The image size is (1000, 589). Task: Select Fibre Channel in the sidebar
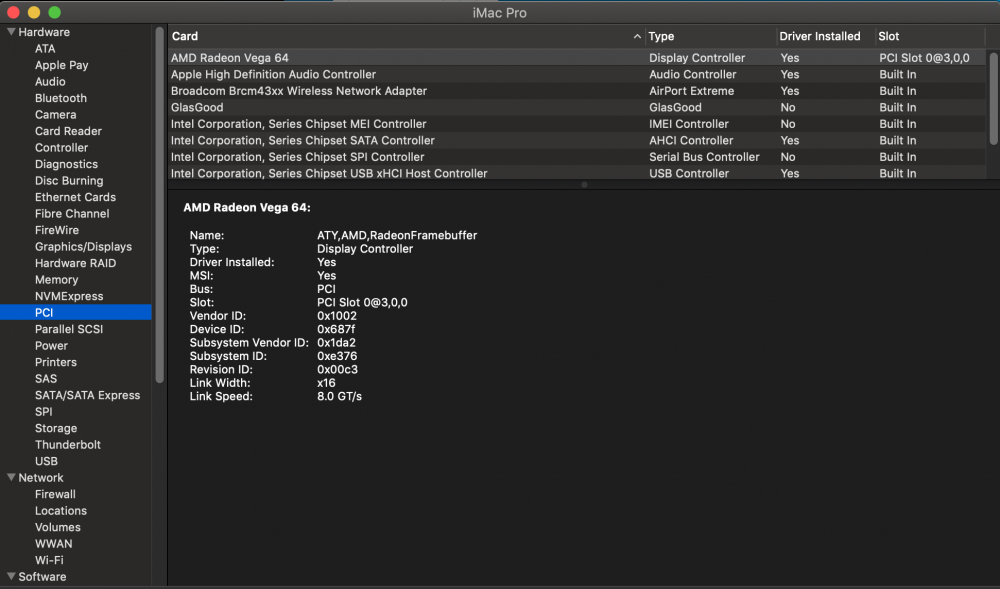72,214
